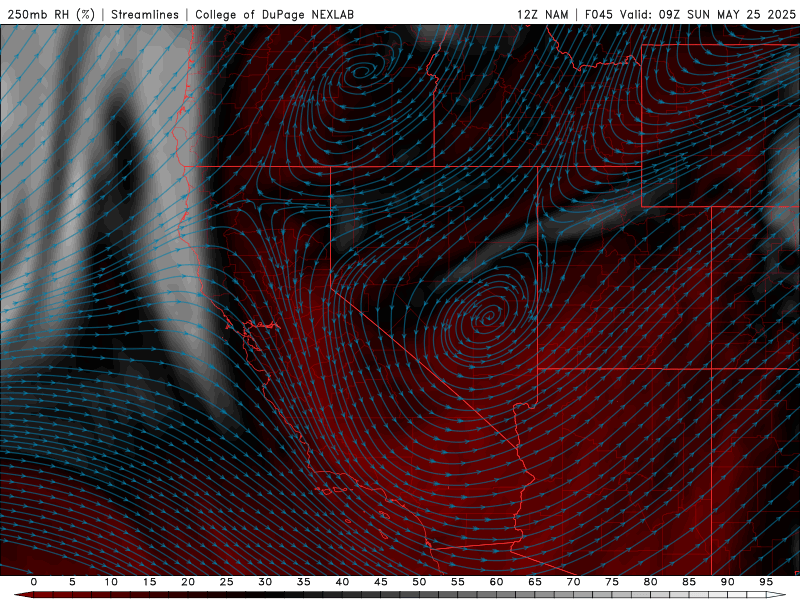Screen dimensions: 800x600
Task: Click the colorbar label "80"
Action: coord(650,582)
